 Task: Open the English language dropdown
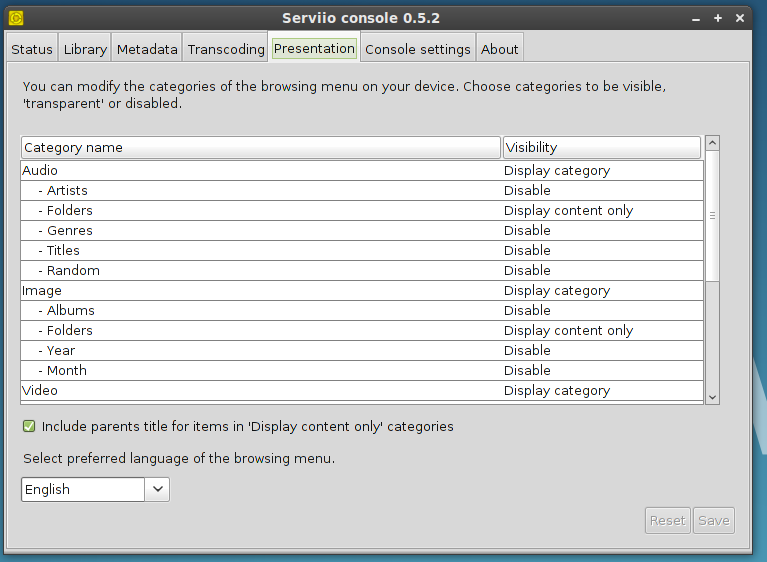[x=95, y=489]
